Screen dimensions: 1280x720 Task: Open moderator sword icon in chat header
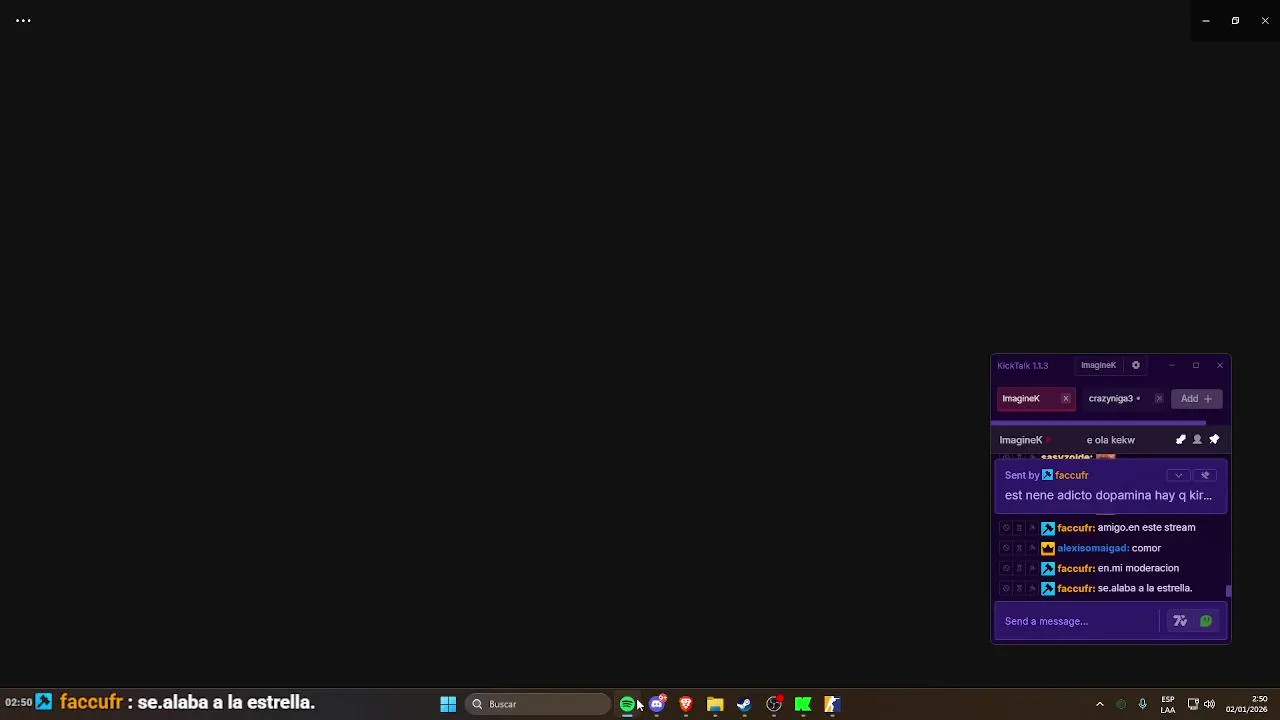pos(1181,440)
